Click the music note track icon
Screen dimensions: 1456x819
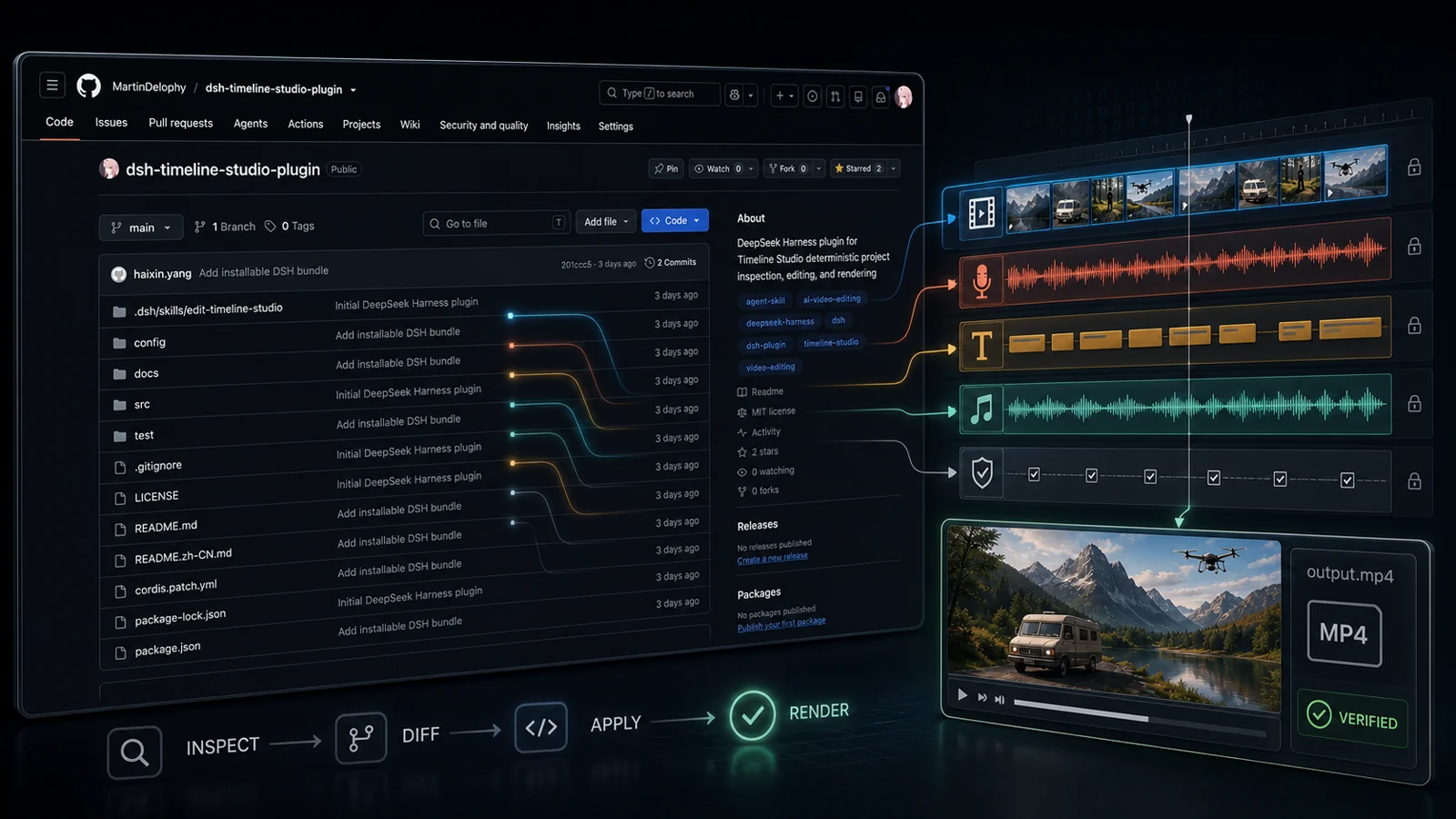981,409
